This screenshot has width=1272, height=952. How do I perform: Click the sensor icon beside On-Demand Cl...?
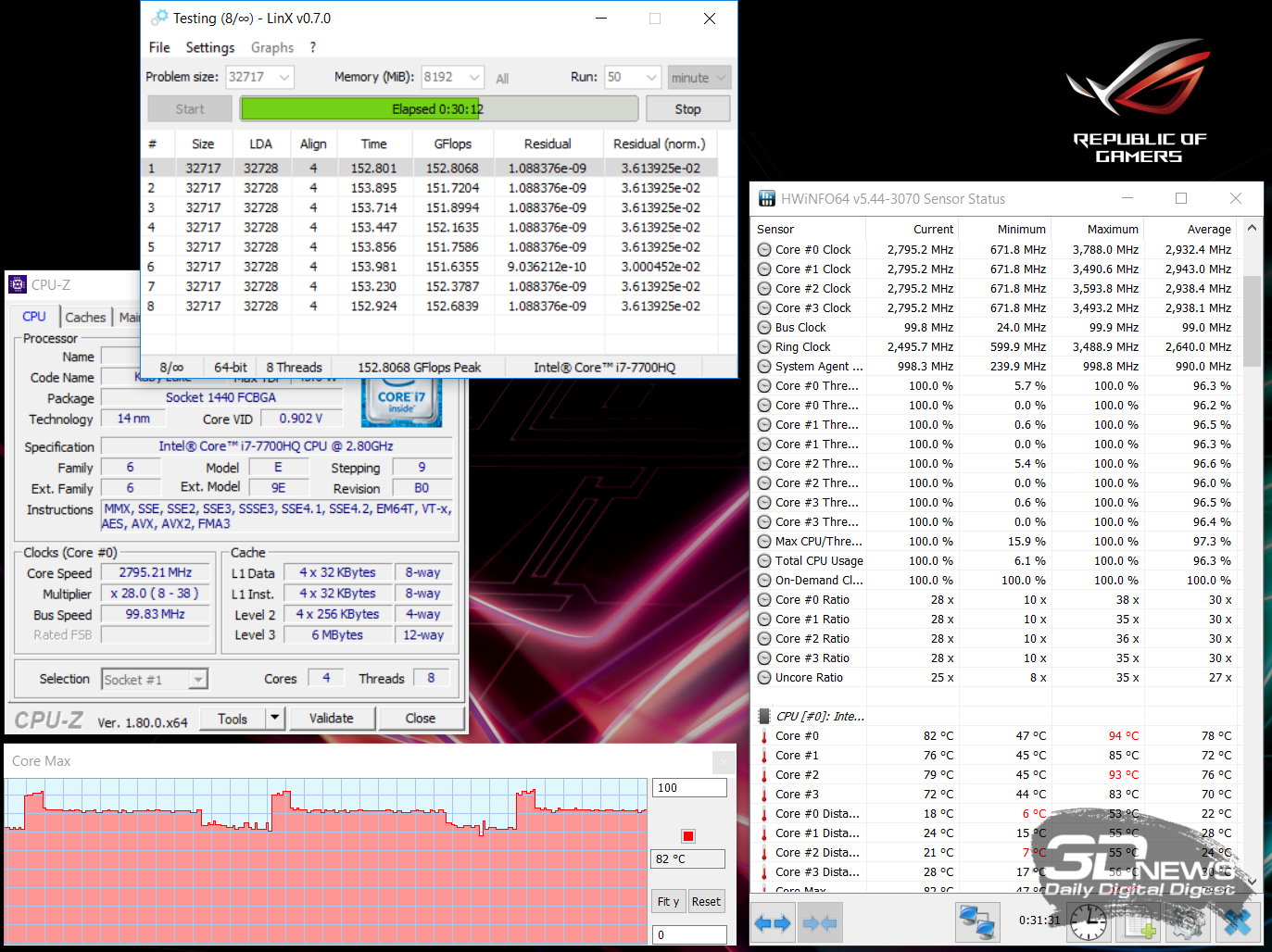click(x=764, y=580)
